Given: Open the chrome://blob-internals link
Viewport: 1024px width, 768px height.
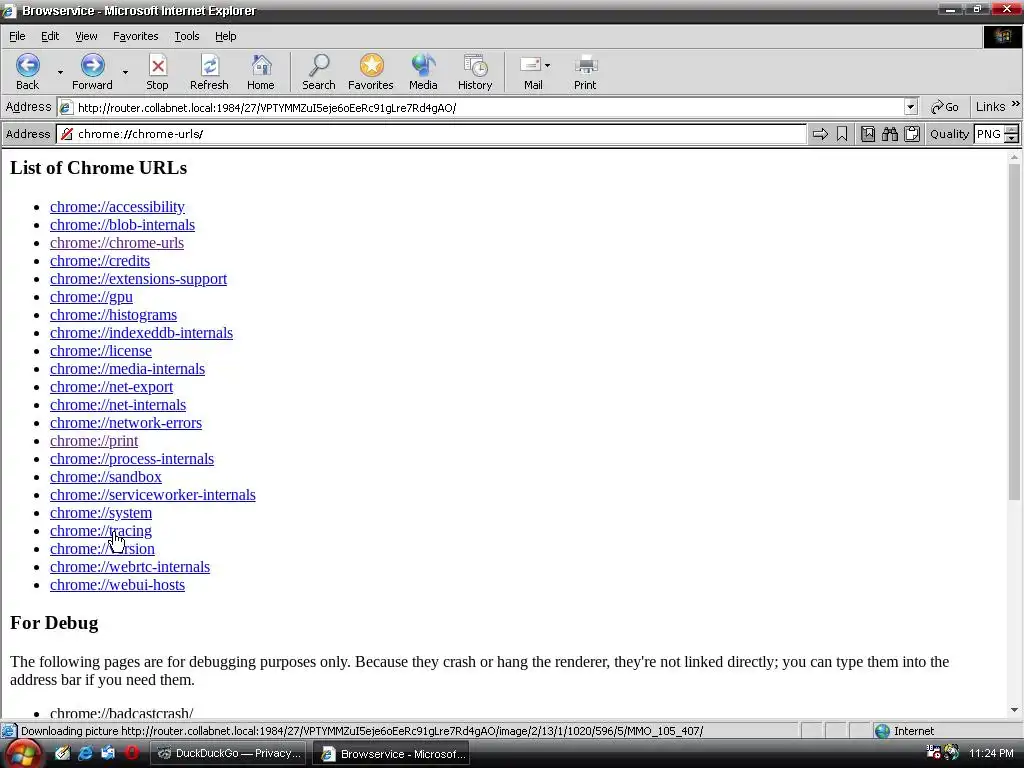Looking at the screenshot, I should (122, 225).
